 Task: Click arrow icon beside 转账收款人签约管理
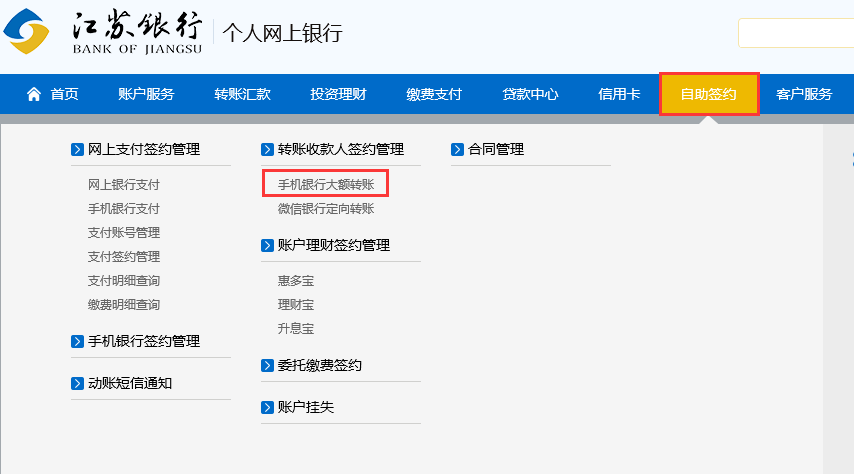267,149
